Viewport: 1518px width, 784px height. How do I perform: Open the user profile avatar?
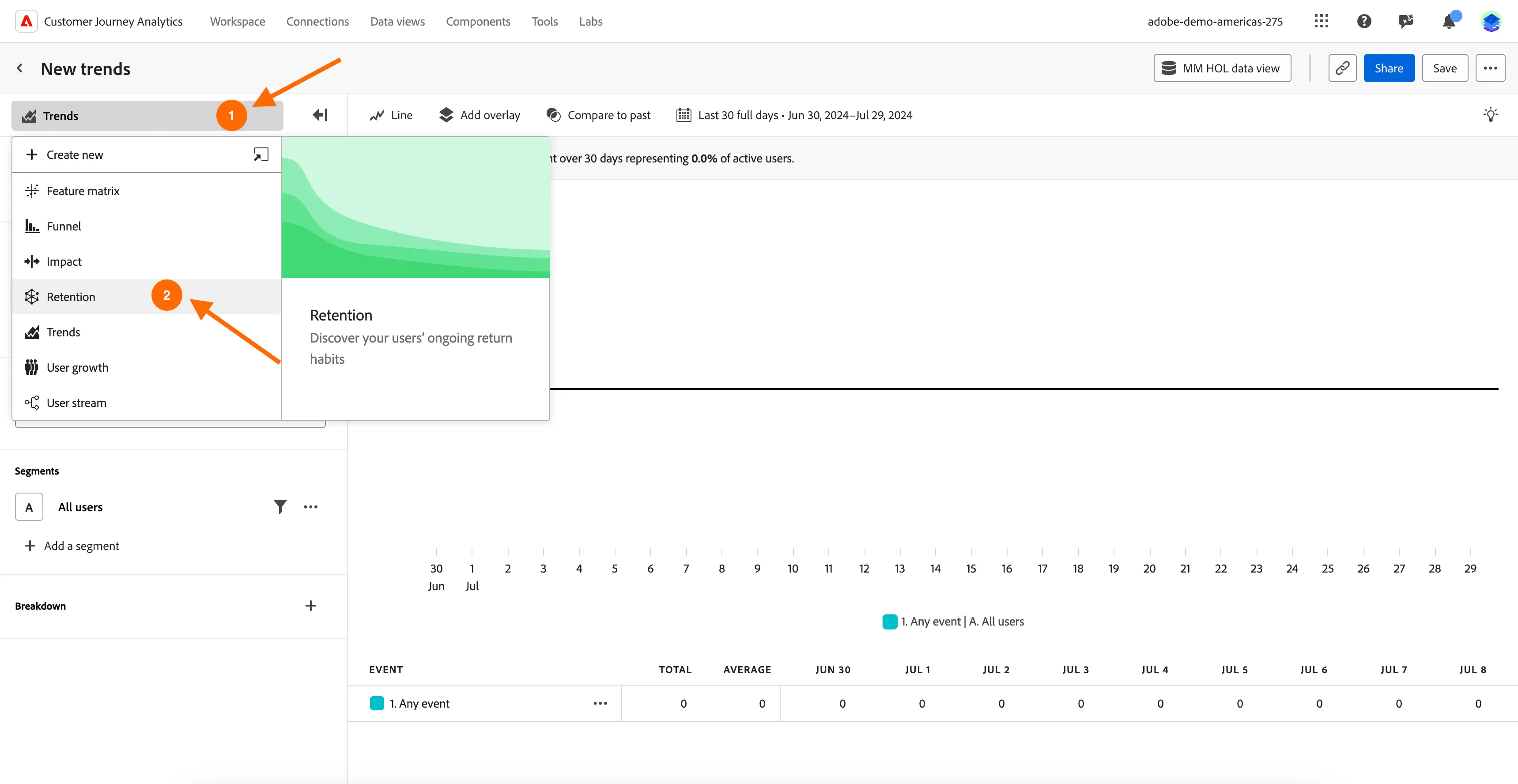tap(1491, 21)
